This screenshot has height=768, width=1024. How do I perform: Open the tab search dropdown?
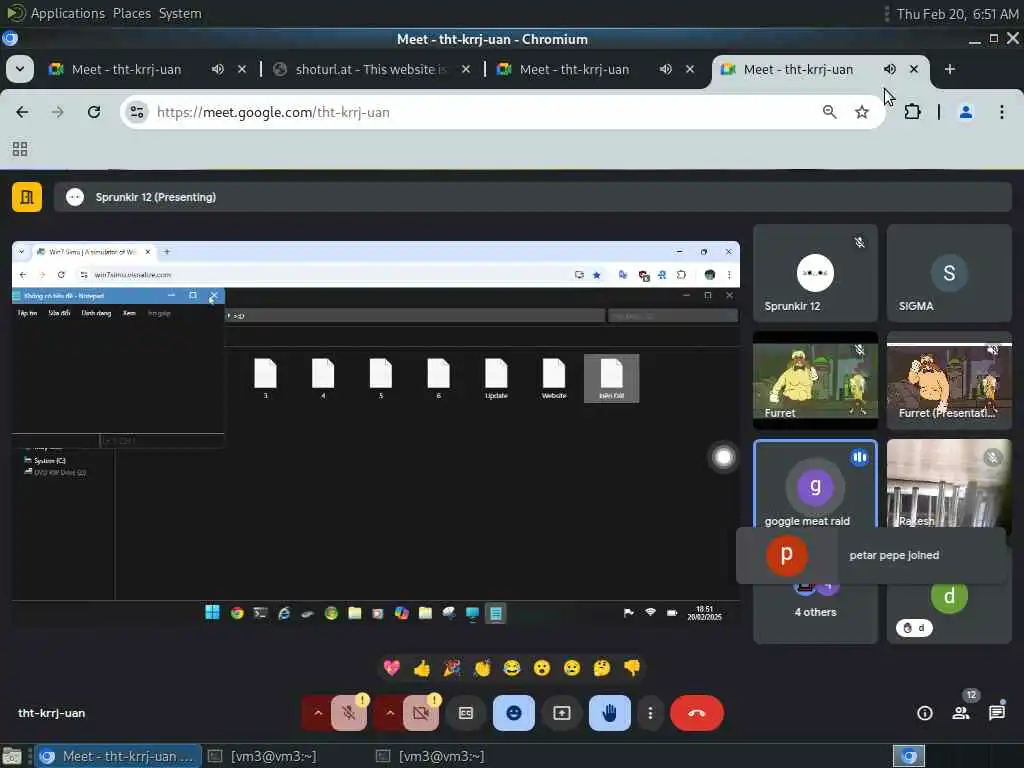point(20,69)
